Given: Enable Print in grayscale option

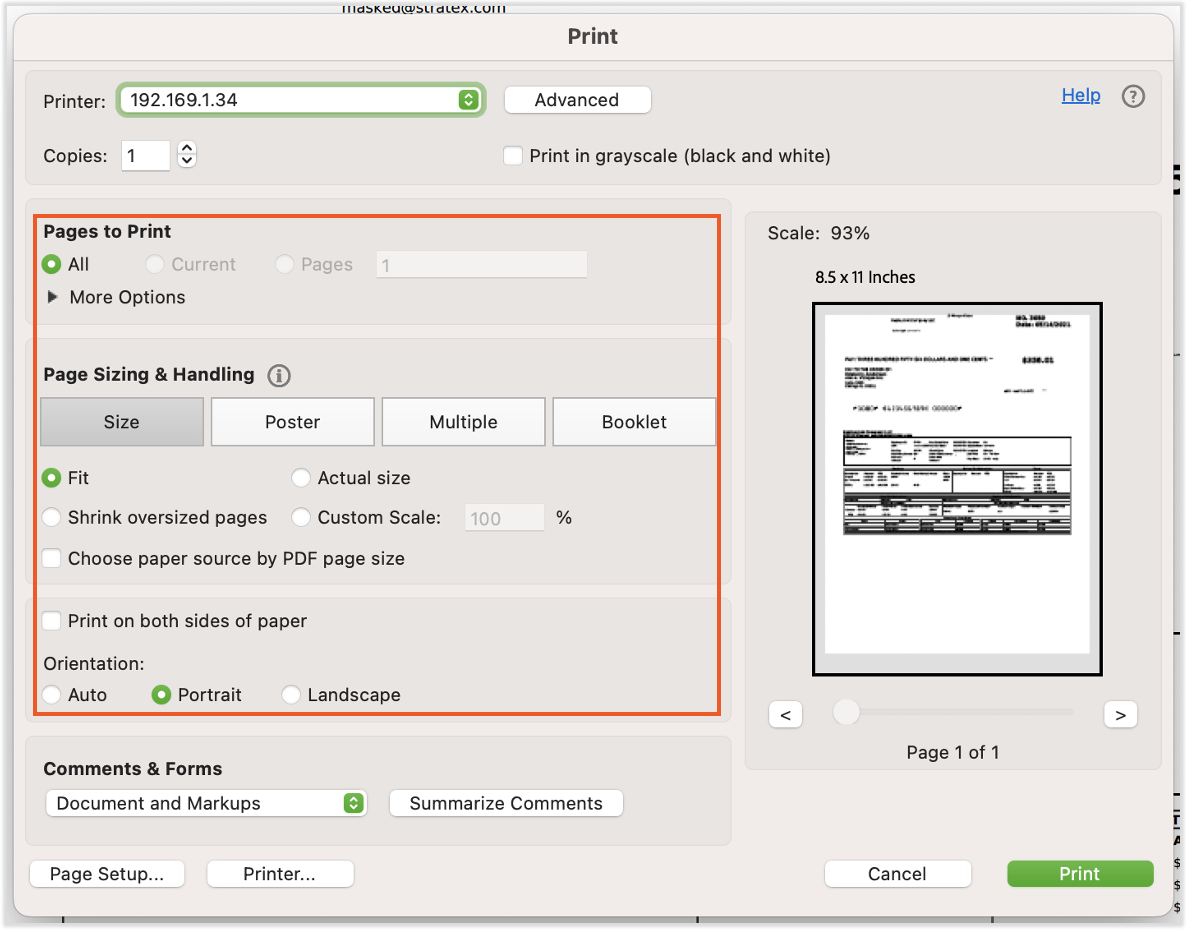Looking at the screenshot, I should 512,155.
